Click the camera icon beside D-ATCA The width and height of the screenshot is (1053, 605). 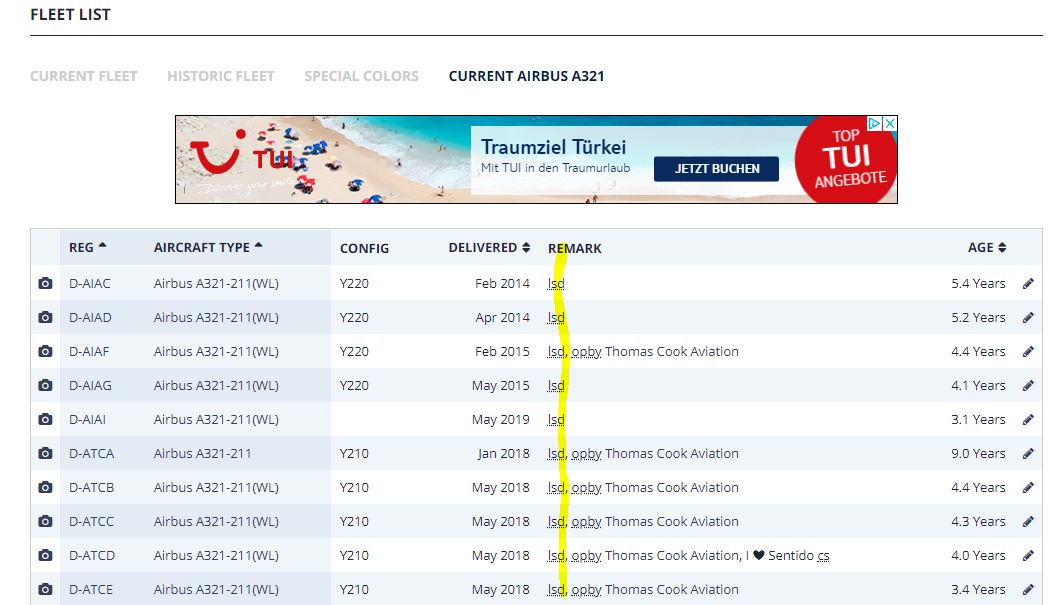pyautogui.click(x=45, y=453)
